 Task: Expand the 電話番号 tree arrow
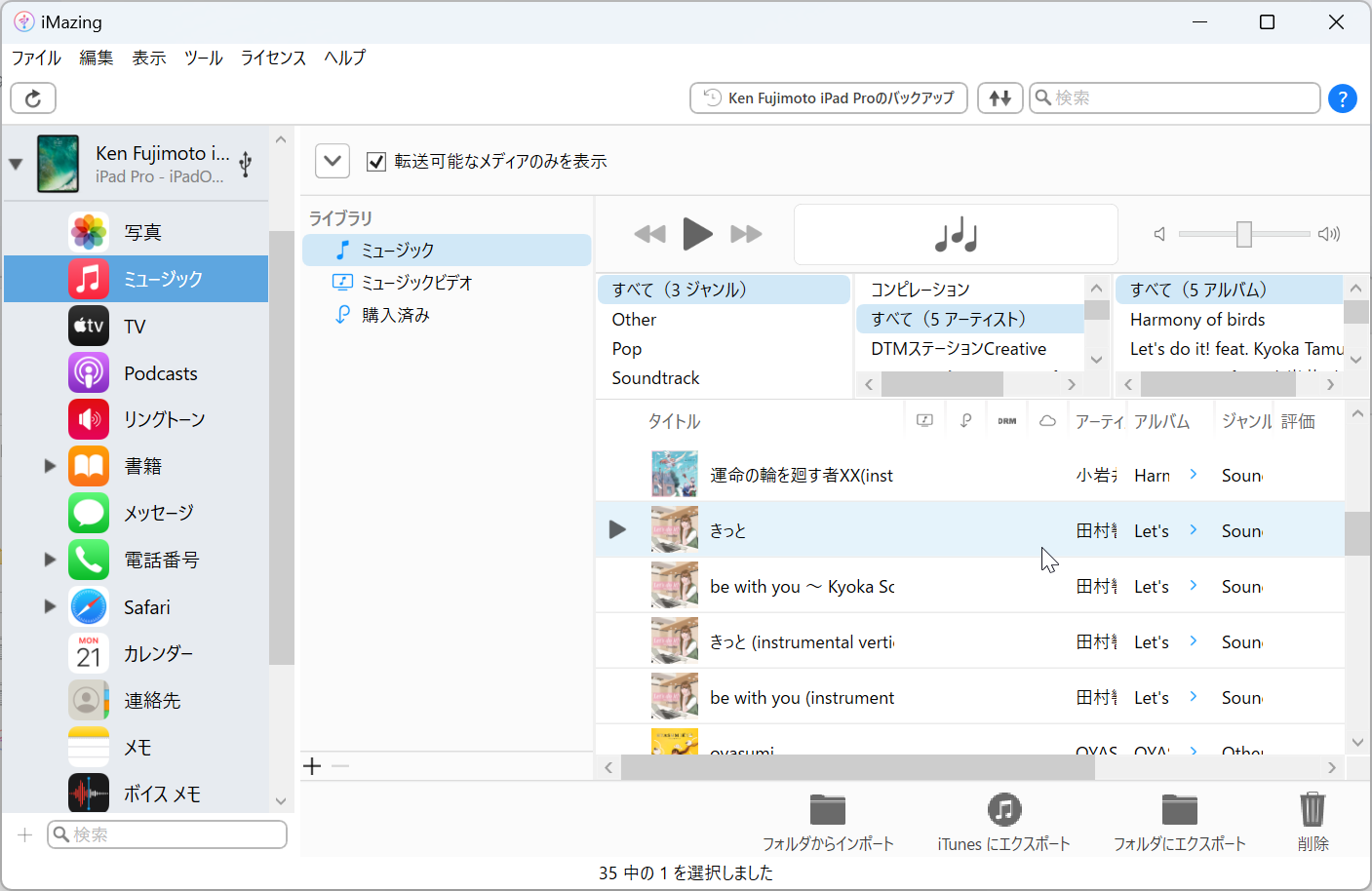click(50, 560)
